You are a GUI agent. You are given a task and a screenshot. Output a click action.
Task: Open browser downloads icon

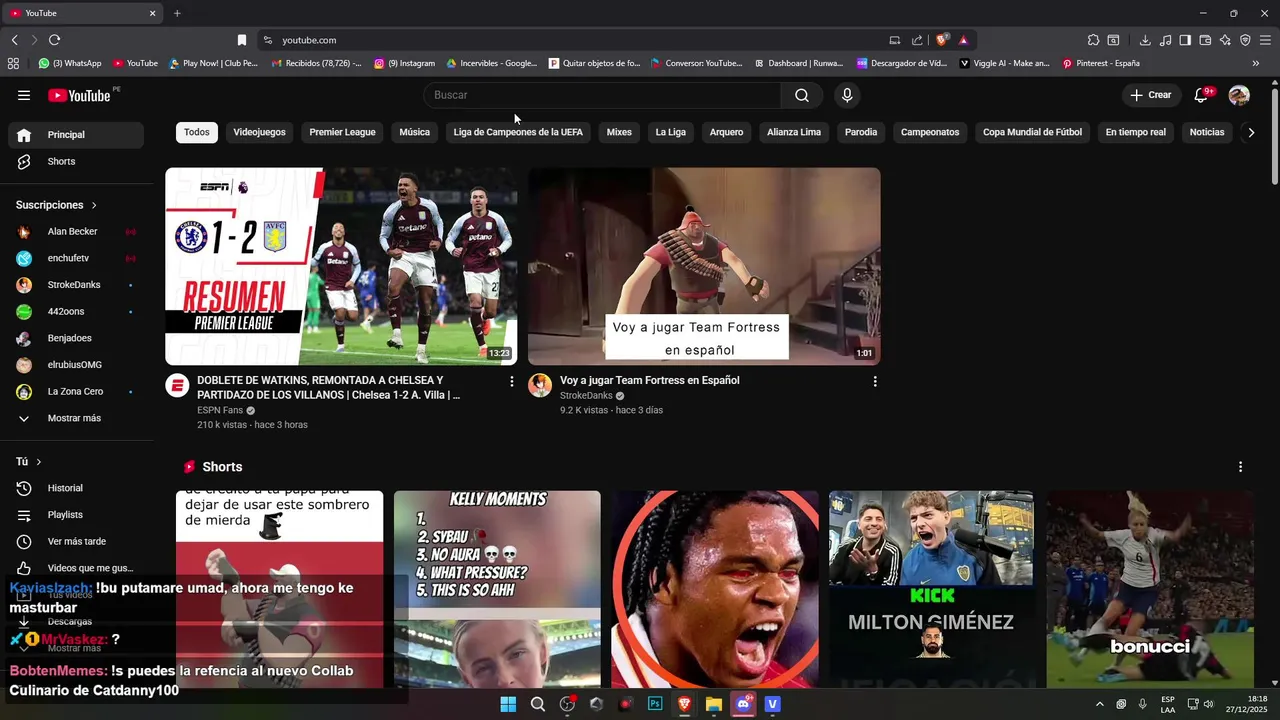click(x=1145, y=40)
